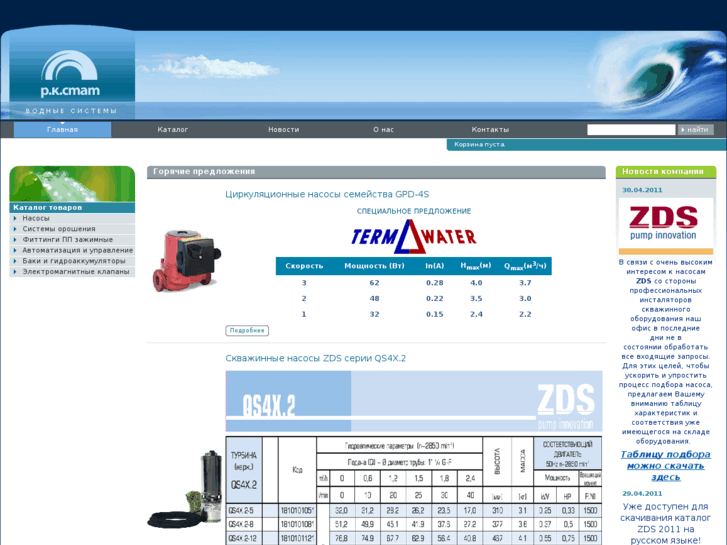Go to Новости in navigation bar
The image size is (727, 545).
coord(283,129)
